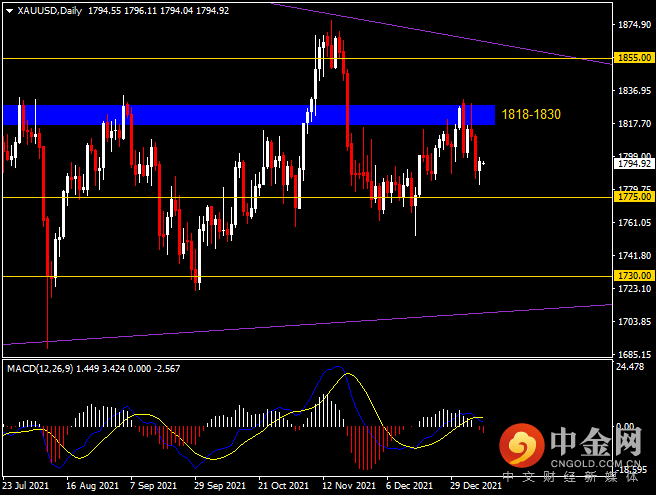Click the 1761.05 price scale value
The height and width of the screenshot is (495, 656).
coord(635,222)
